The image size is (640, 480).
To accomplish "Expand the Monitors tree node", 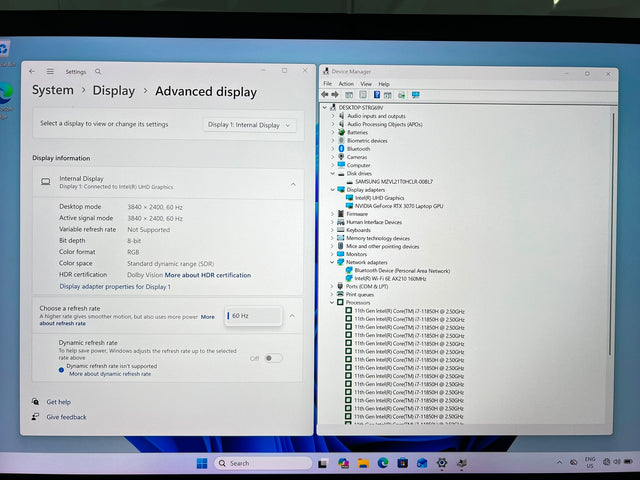I will (x=332, y=254).
